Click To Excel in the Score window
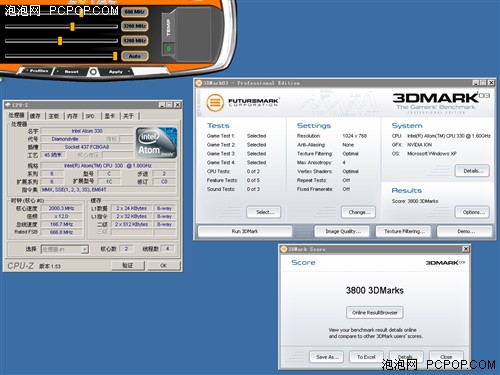The image size is (500, 375). pos(366,357)
